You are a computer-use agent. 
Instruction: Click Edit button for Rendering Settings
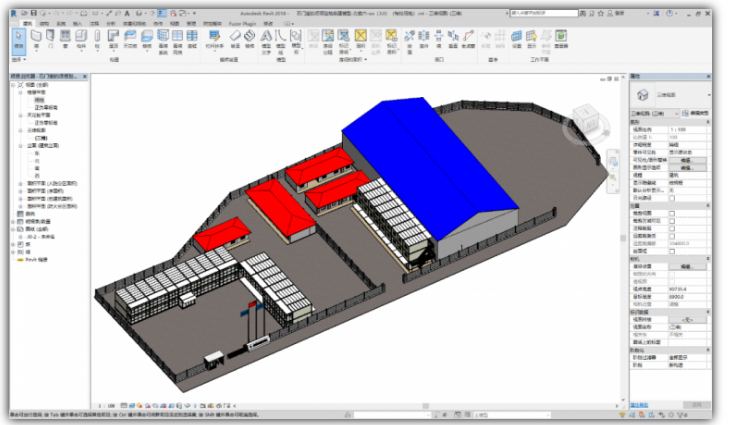click(687, 266)
